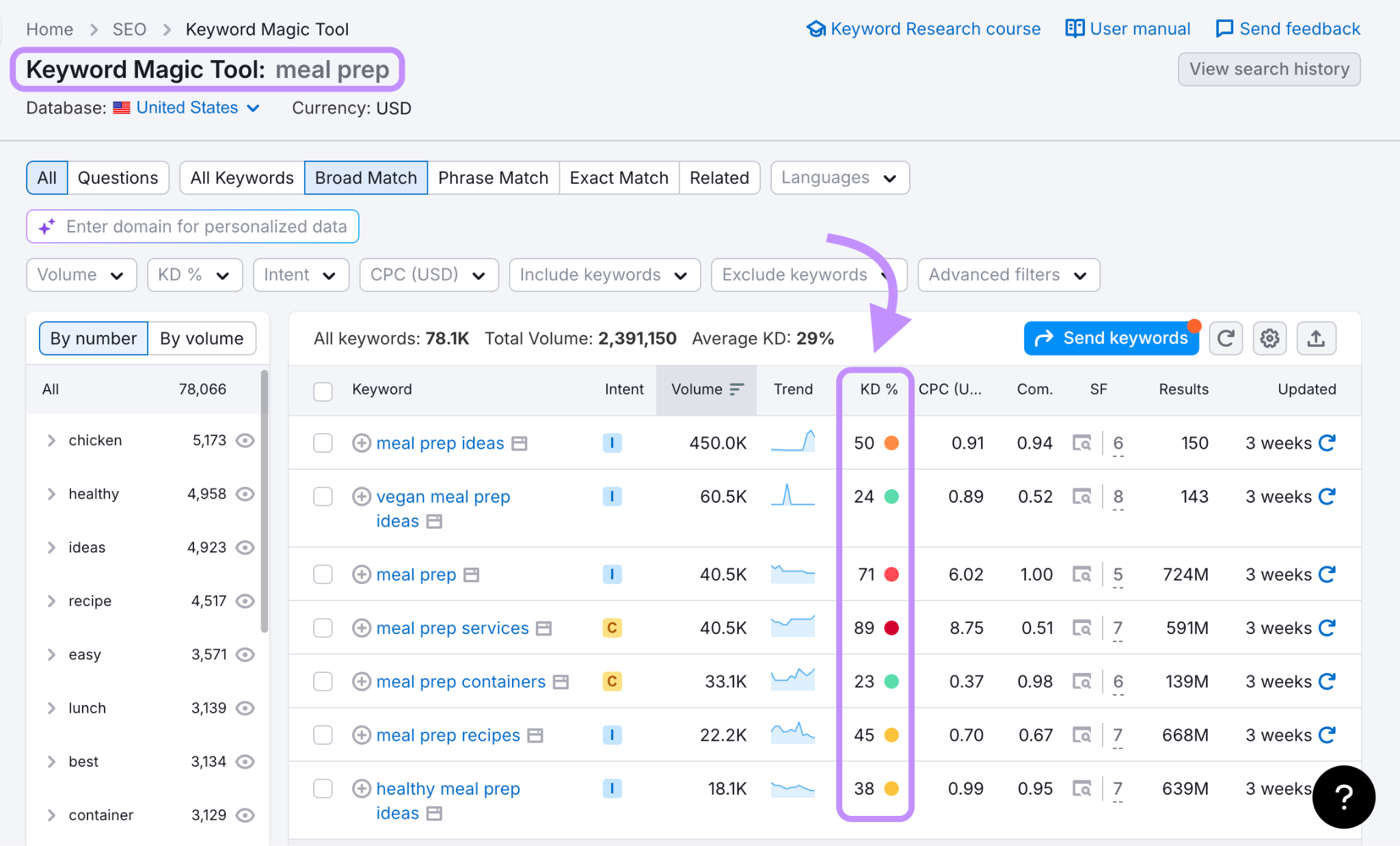This screenshot has width=1400, height=846.
Task: Open the Questions tab
Action: tap(118, 177)
